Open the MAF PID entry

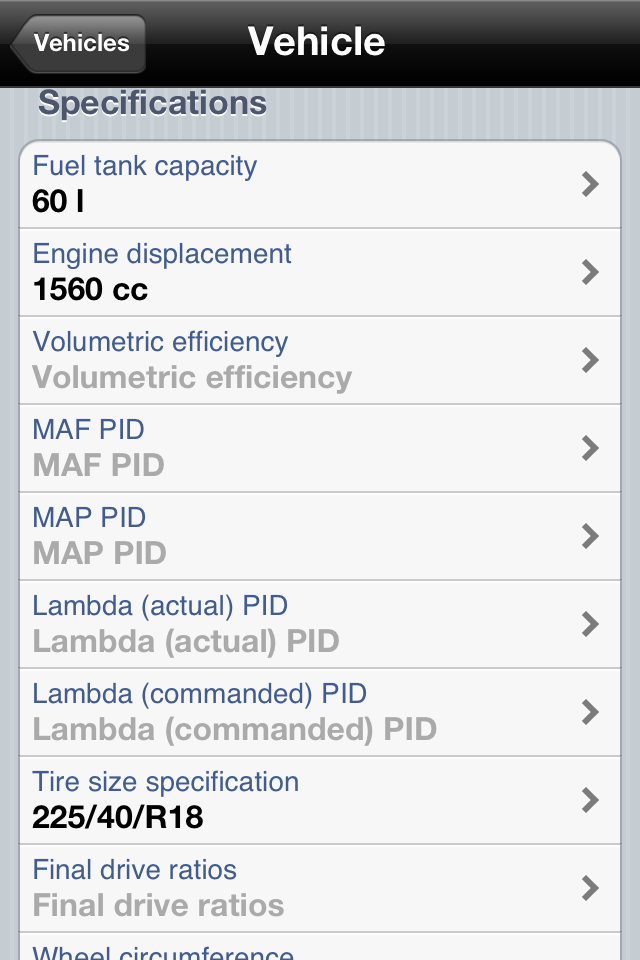[98, 465]
